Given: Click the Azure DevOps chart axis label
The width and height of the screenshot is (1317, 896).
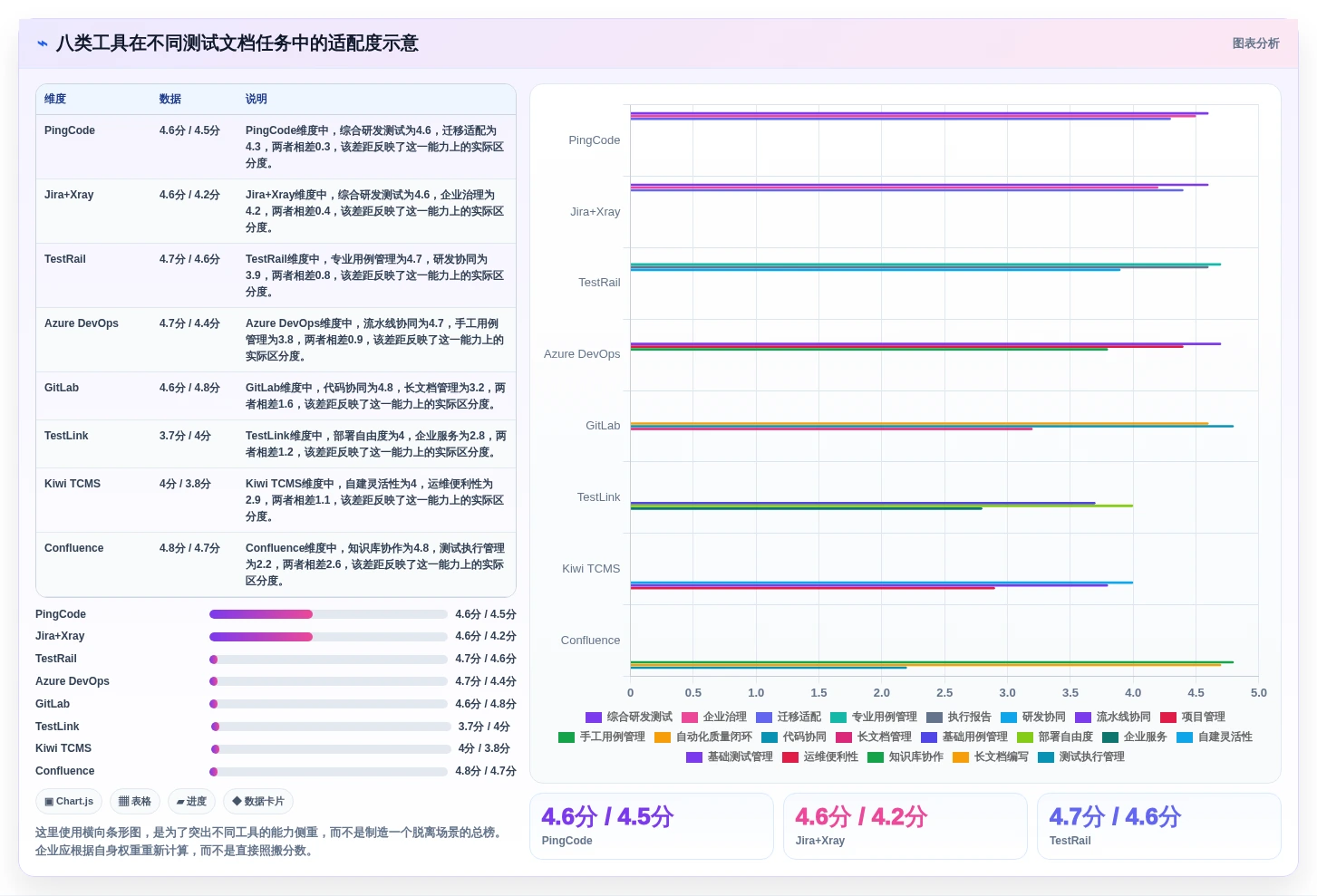Looking at the screenshot, I should 582,354.
